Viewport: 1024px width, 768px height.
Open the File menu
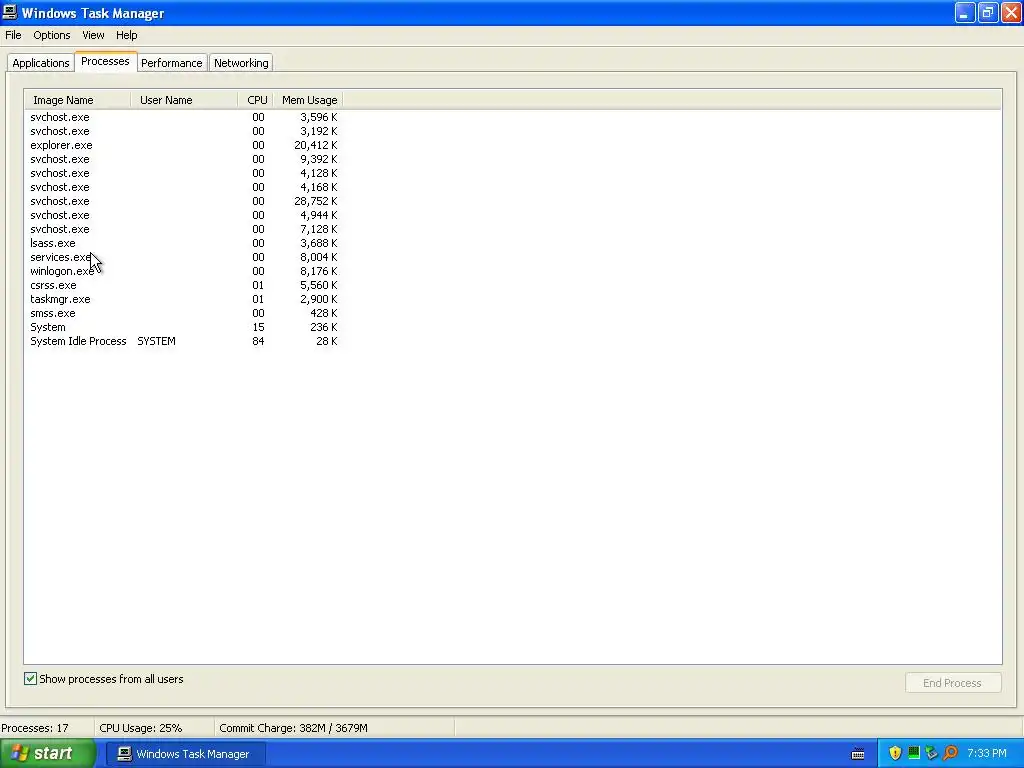point(13,35)
